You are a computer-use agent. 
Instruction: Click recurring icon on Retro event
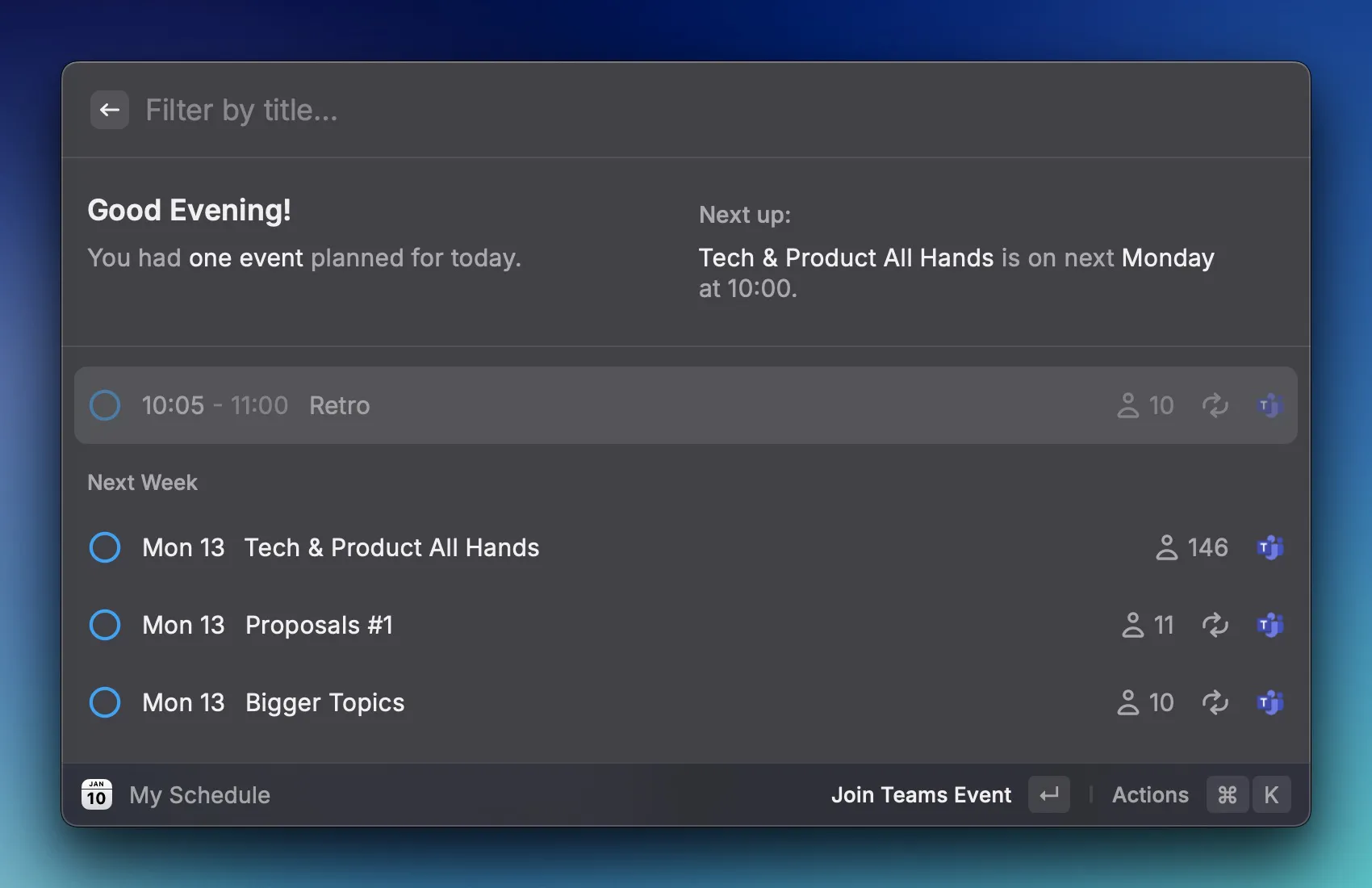click(x=1215, y=405)
